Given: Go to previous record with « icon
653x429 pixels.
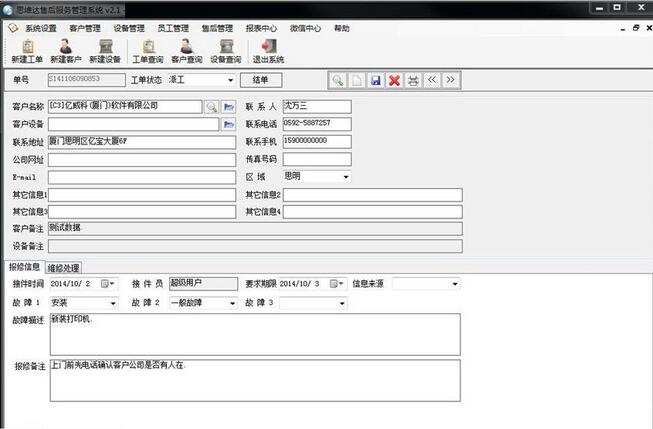Looking at the screenshot, I should click(x=432, y=80).
